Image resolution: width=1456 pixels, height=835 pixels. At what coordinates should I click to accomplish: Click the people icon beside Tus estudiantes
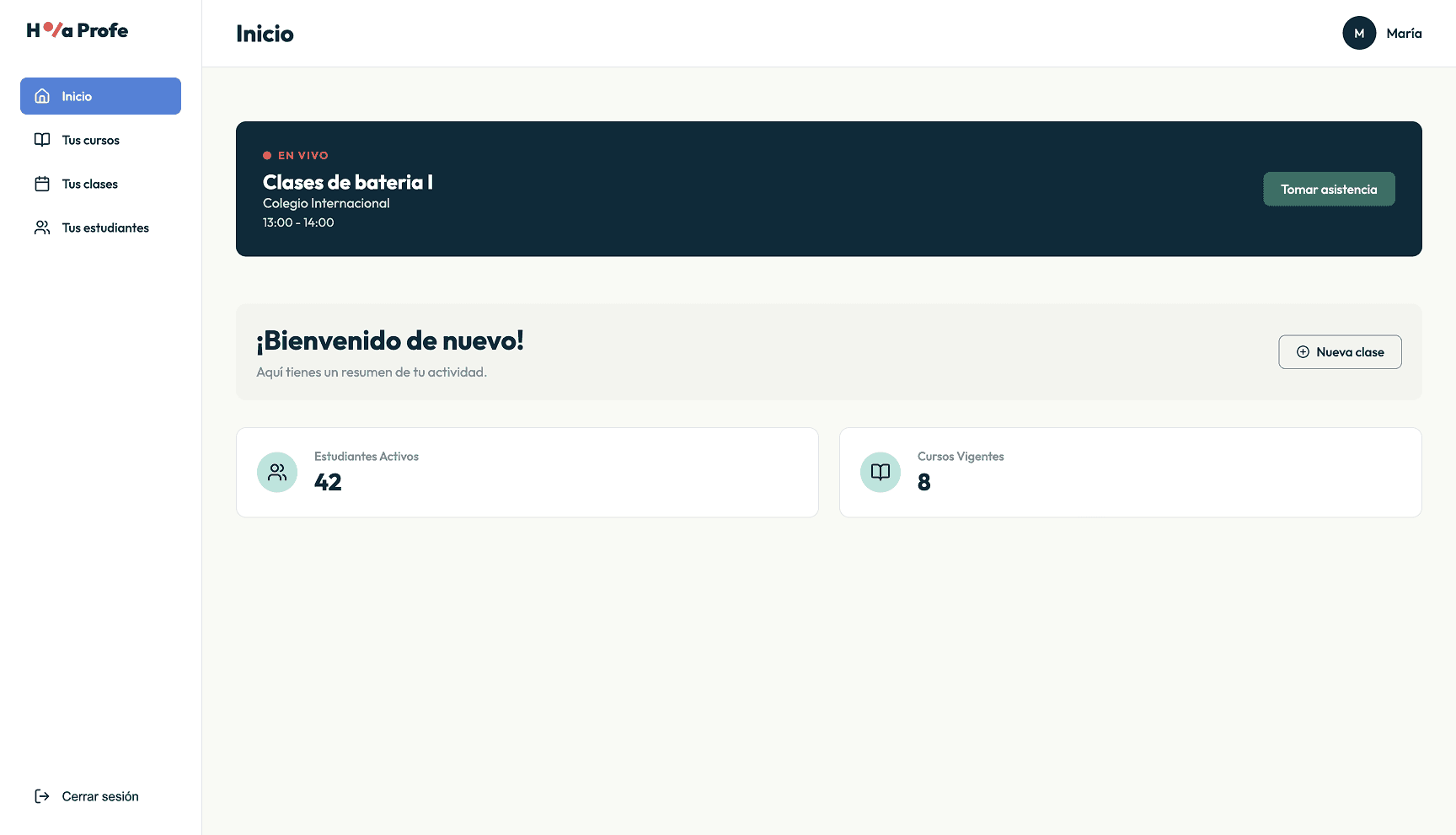tap(42, 227)
